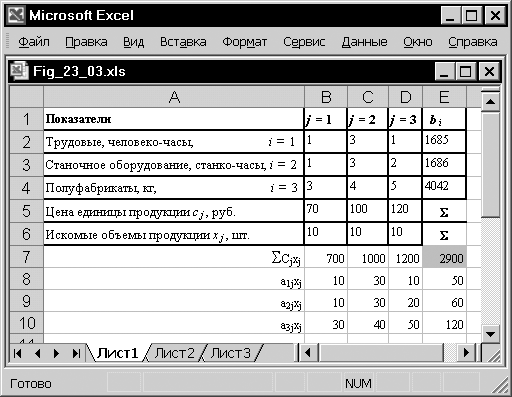Select column C header

point(368,97)
